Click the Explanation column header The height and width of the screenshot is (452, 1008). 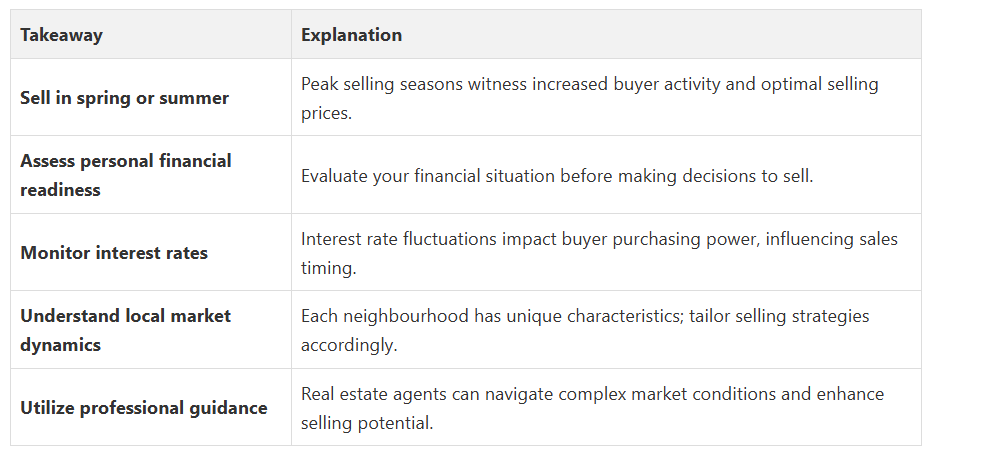(x=606, y=34)
